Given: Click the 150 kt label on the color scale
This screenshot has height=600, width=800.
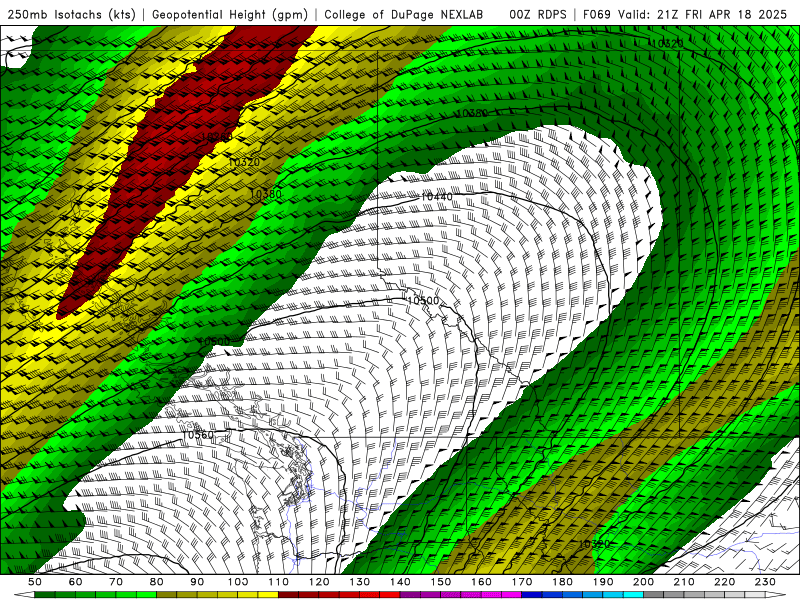Looking at the screenshot, I should pyautogui.click(x=441, y=582).
